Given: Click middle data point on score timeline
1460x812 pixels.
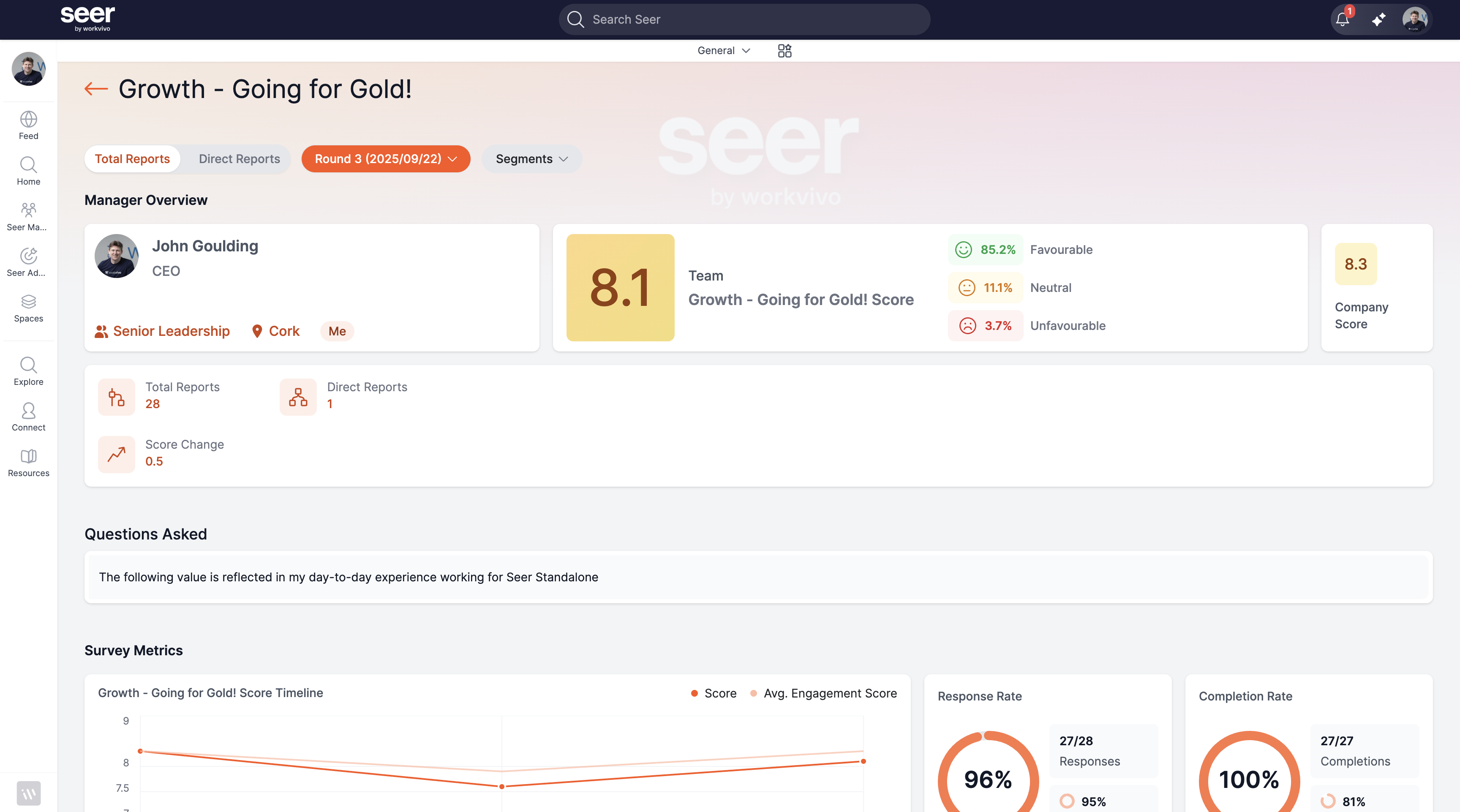Looking at the screenshot, I should coord(501,787).
